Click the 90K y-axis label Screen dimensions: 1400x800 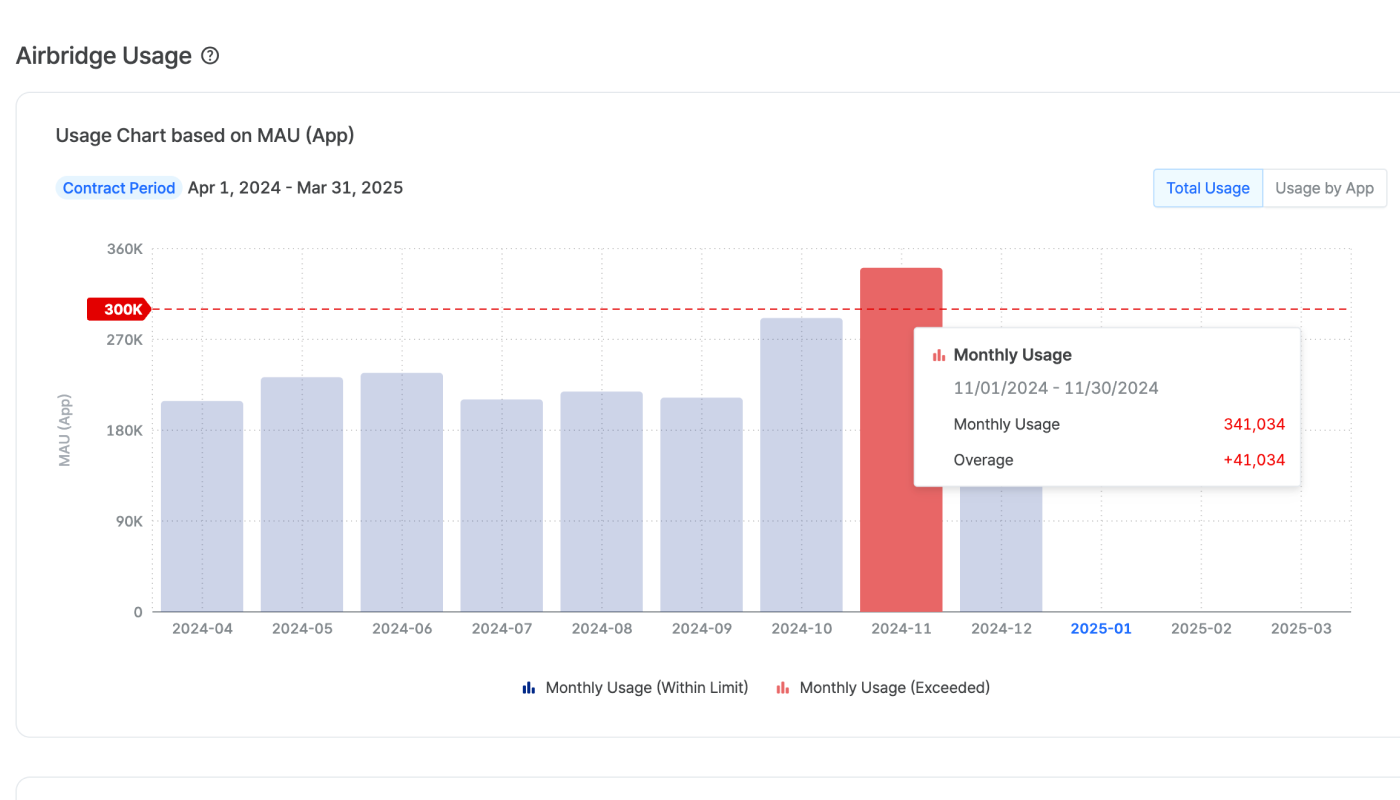pos(129,521)
